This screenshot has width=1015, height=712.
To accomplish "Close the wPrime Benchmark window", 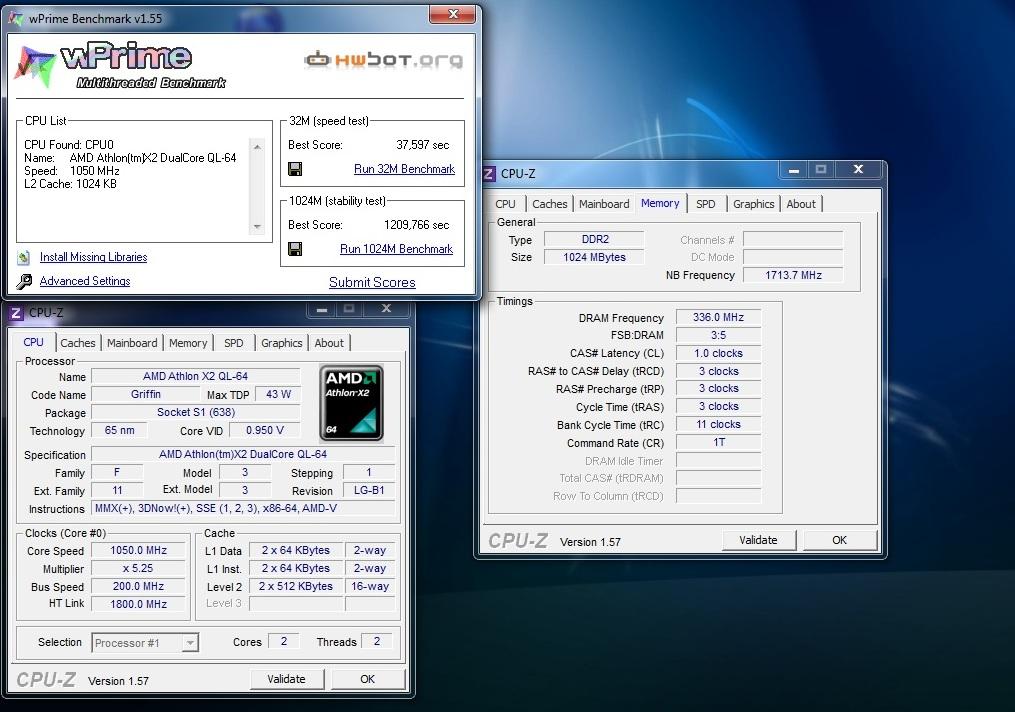I will (x=453, y=14).
